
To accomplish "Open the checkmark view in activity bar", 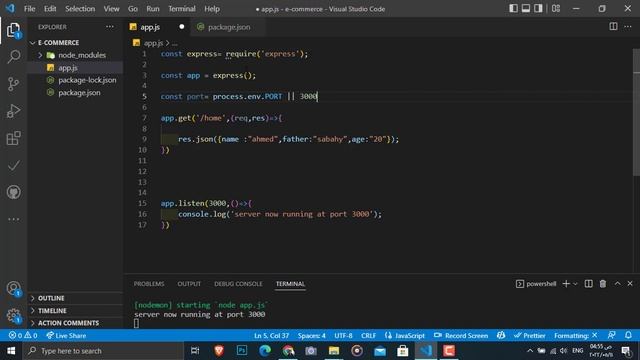I will pos(13,165).
